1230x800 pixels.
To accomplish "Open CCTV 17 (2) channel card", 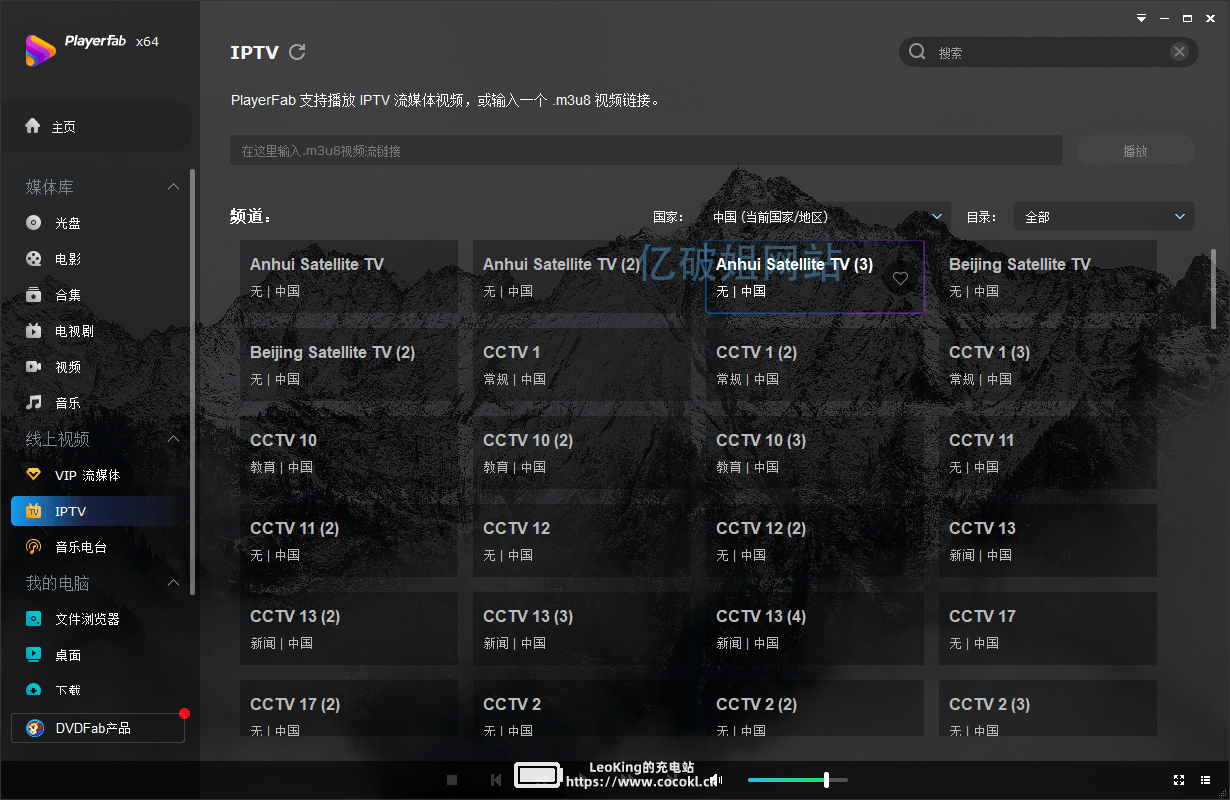I will [x=349, y=708].
